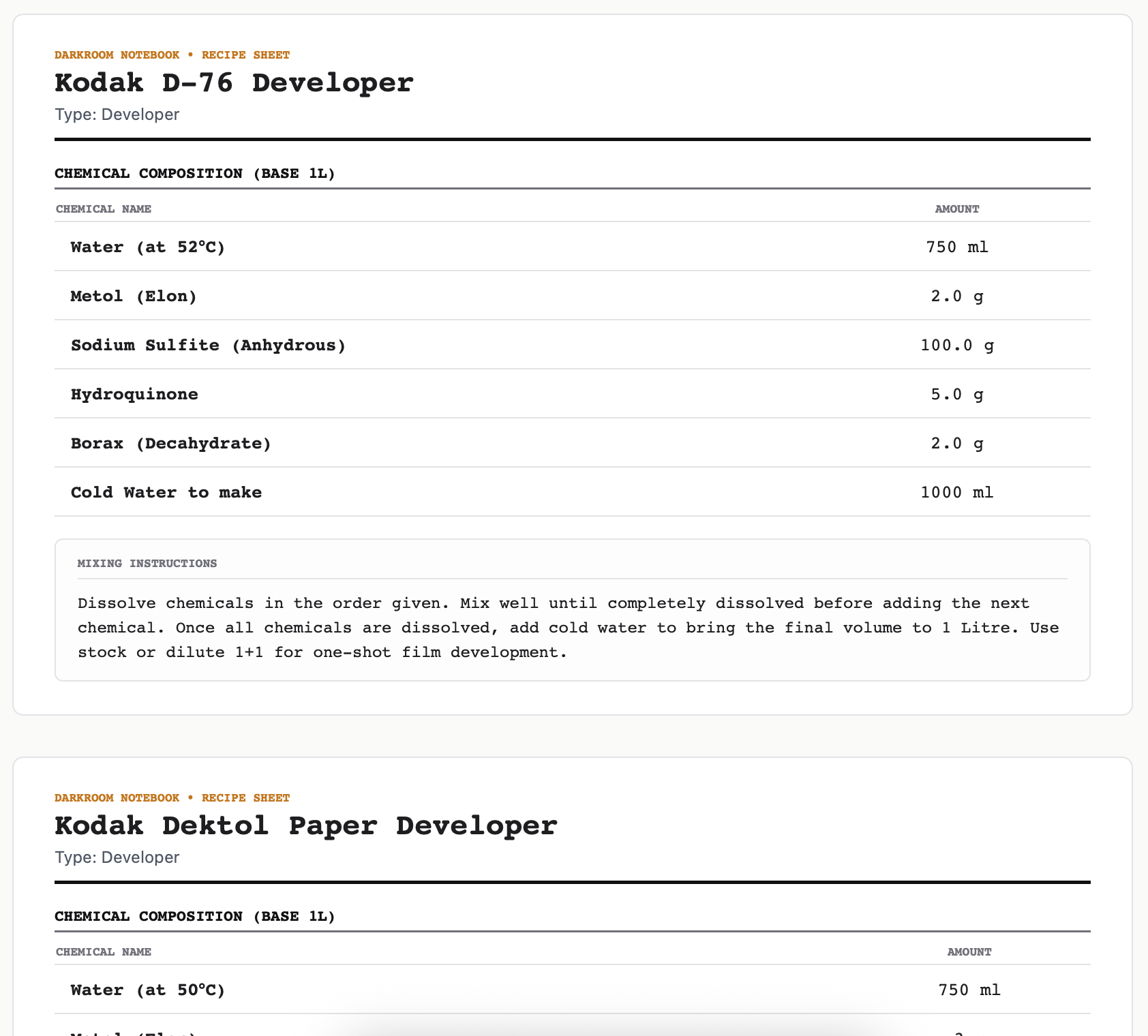Click the Water (at 50°C) row name
The width and height of the screenshot is (1148, 1036).
coord(148,990)
